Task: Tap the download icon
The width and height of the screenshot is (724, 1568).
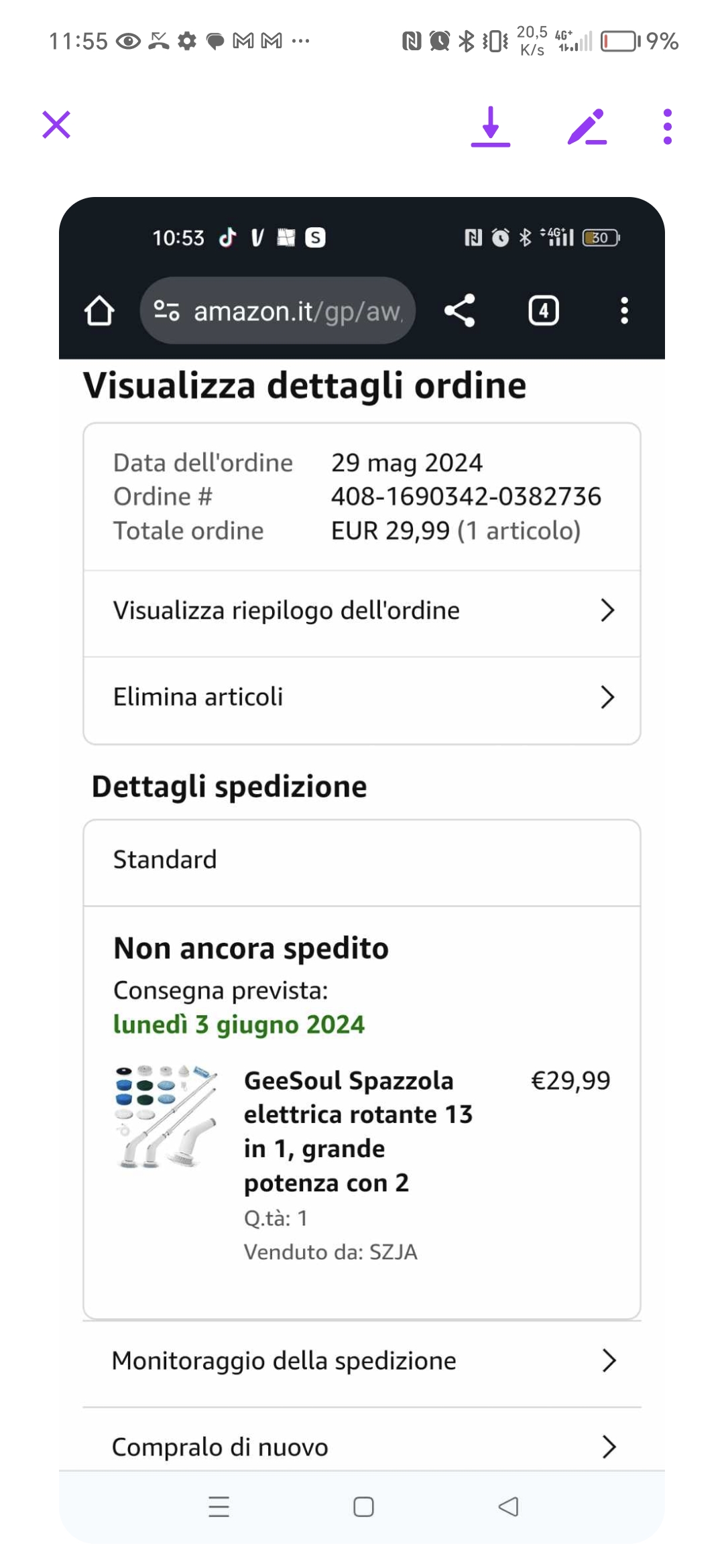Action: (x=491, y=126)
